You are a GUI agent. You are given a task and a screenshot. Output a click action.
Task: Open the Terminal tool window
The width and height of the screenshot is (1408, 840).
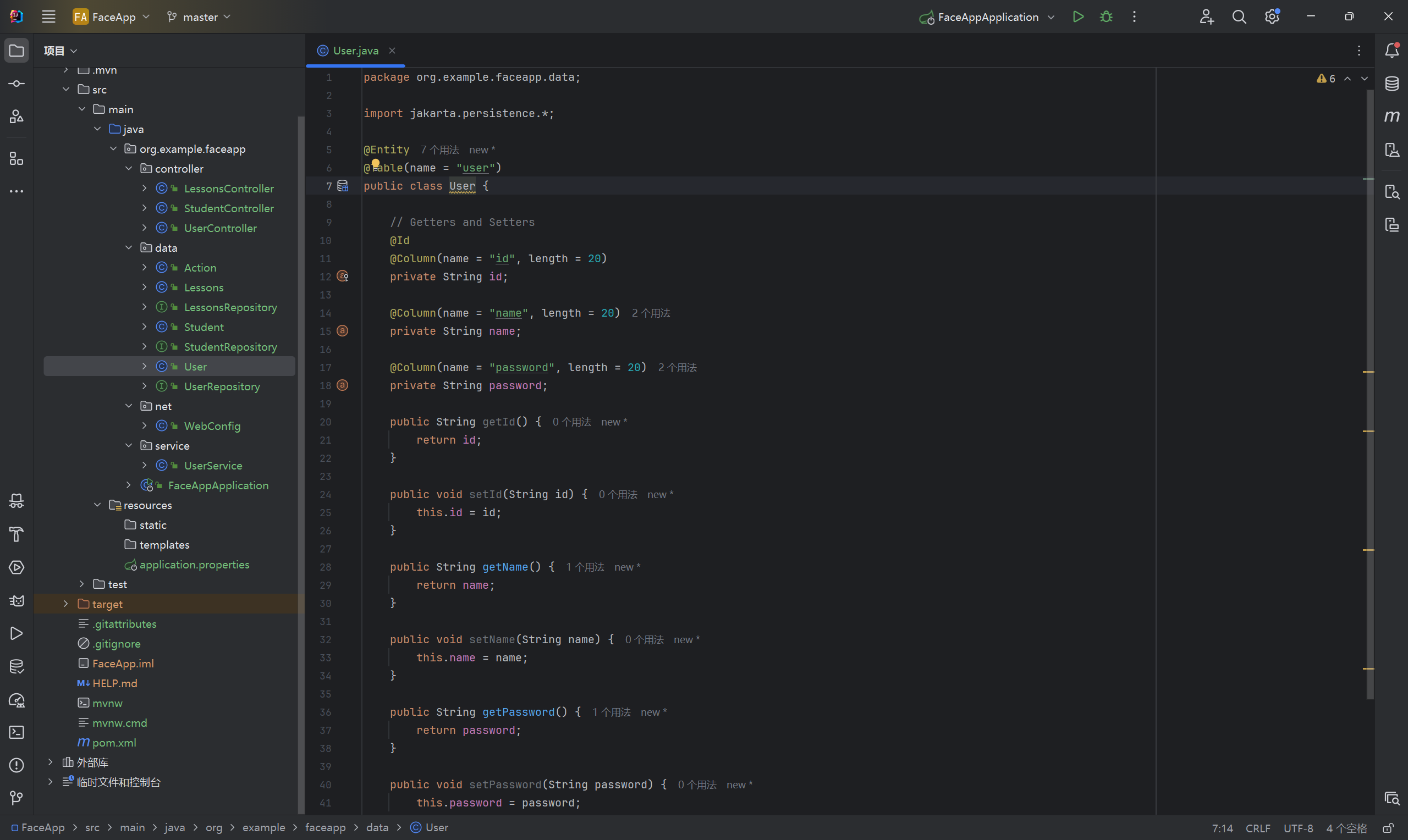16,732
